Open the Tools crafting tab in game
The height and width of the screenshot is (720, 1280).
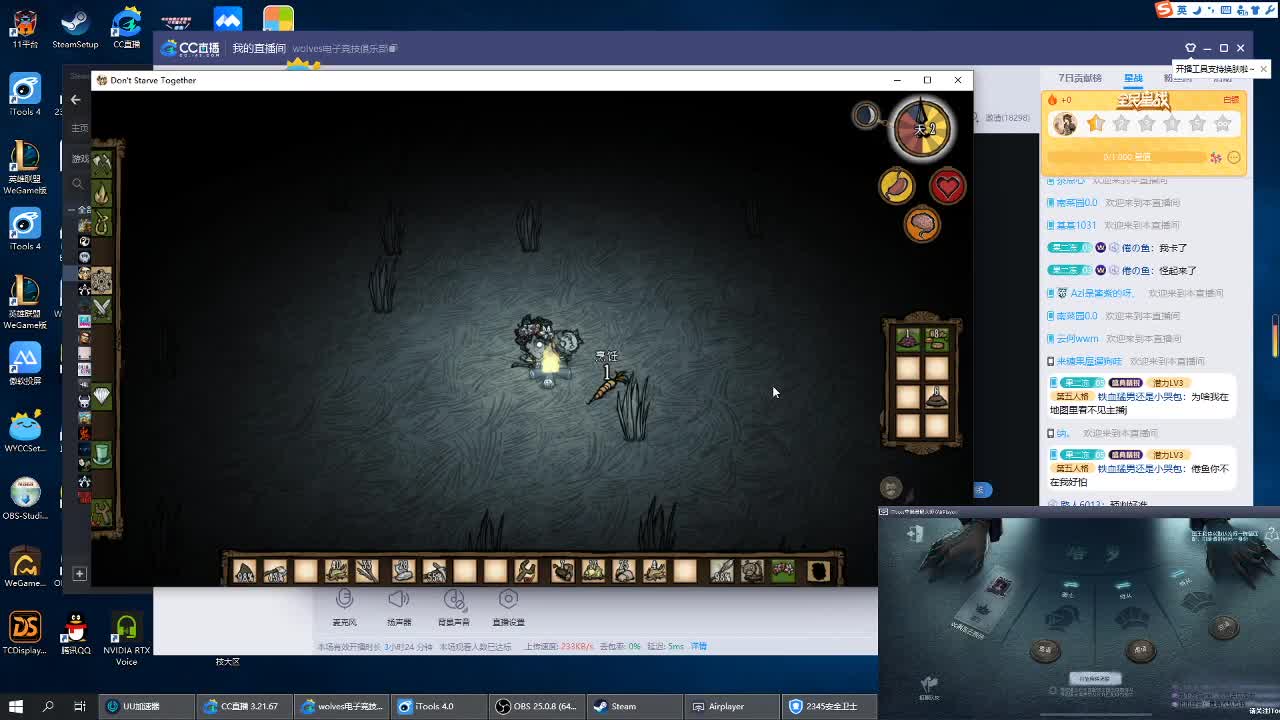pyautogui.click(x=102, y=162)
